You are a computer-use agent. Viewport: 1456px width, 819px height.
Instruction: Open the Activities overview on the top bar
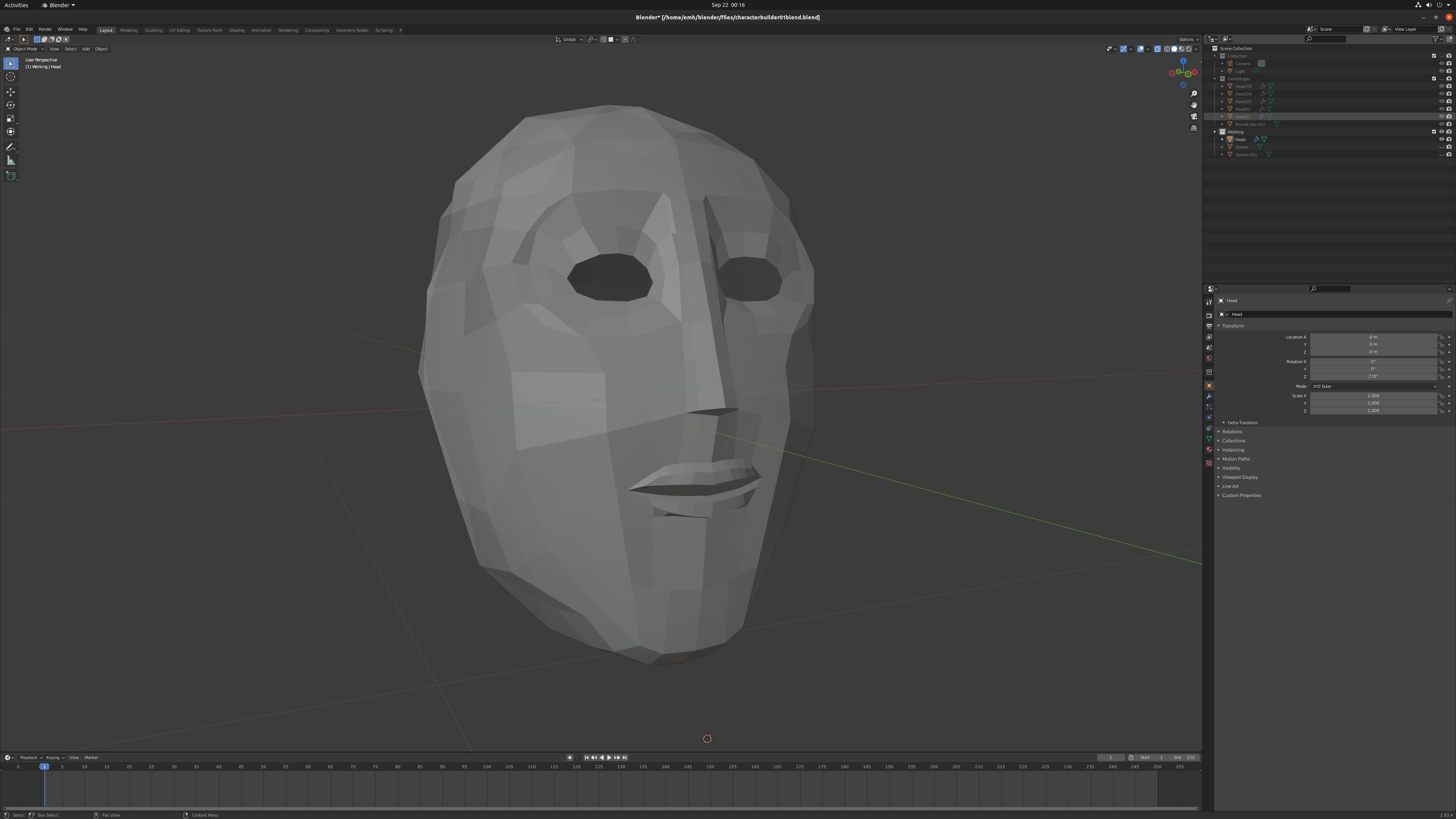coord(16,5)
